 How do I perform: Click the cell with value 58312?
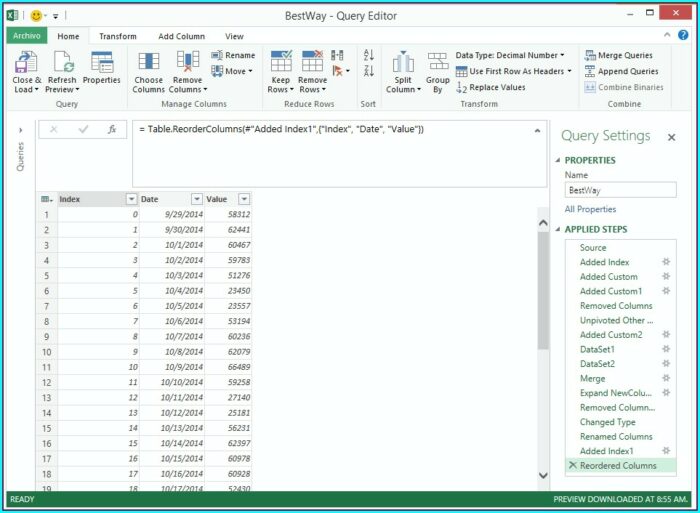tap(229, 214)
